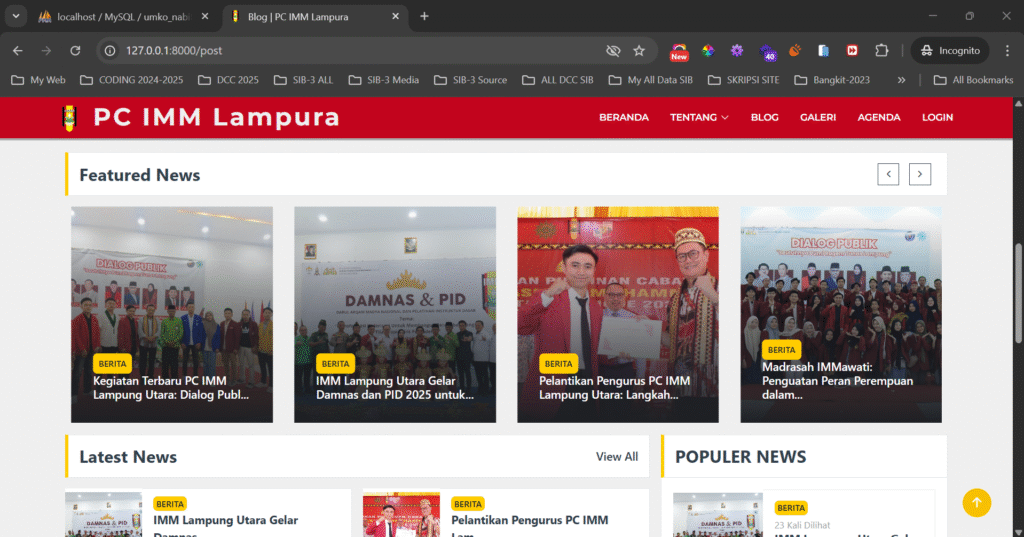The image size is (1024, 537).
Task: Click the crossed-eye tracking protection icon
Action: (613, 50)
